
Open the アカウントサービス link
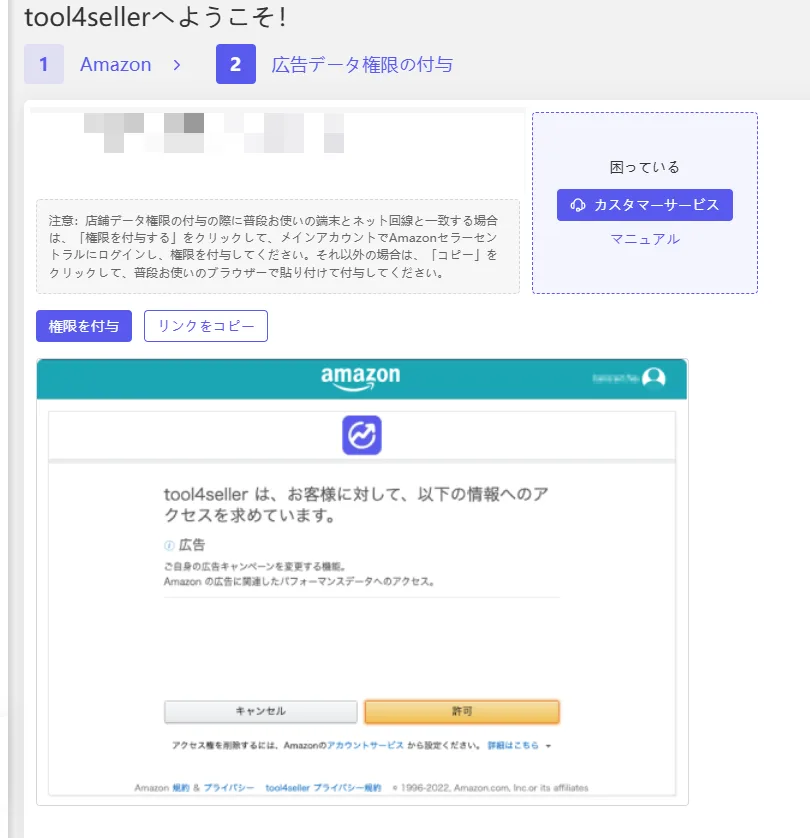[365, 745]
